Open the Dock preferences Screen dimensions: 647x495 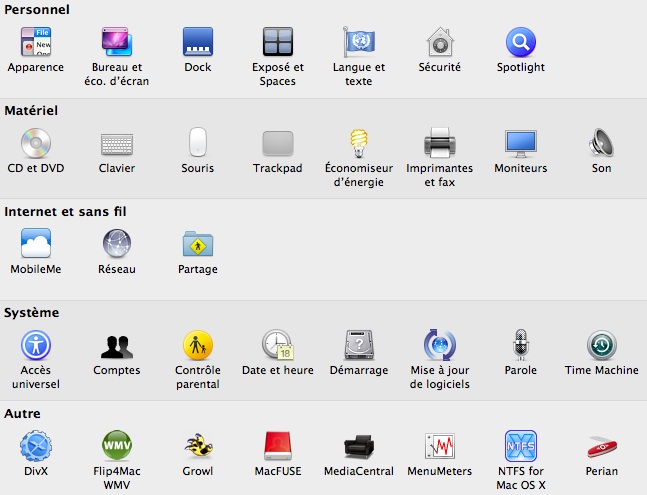[198, 42]
